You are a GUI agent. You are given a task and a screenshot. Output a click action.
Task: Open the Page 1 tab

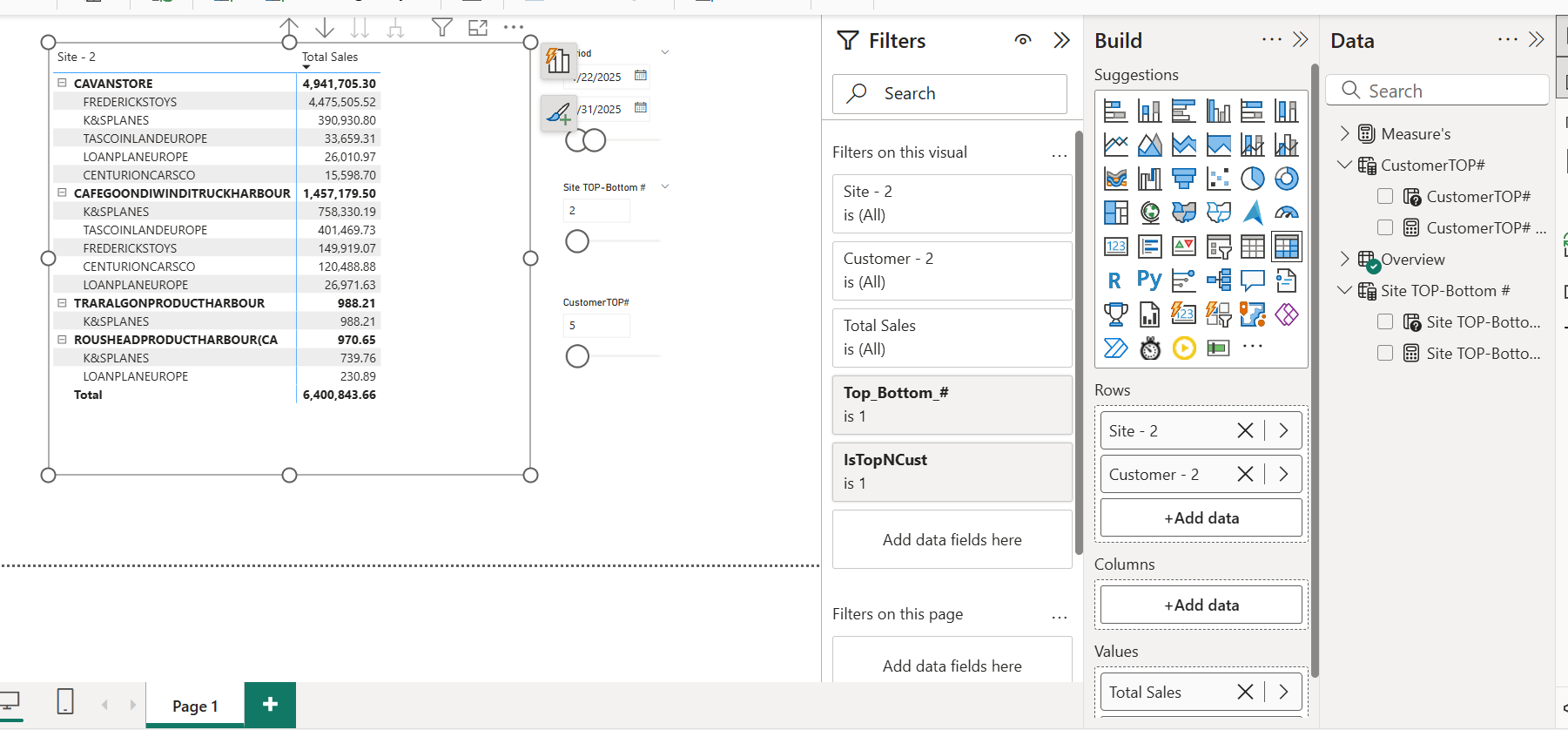click(195, 706)
